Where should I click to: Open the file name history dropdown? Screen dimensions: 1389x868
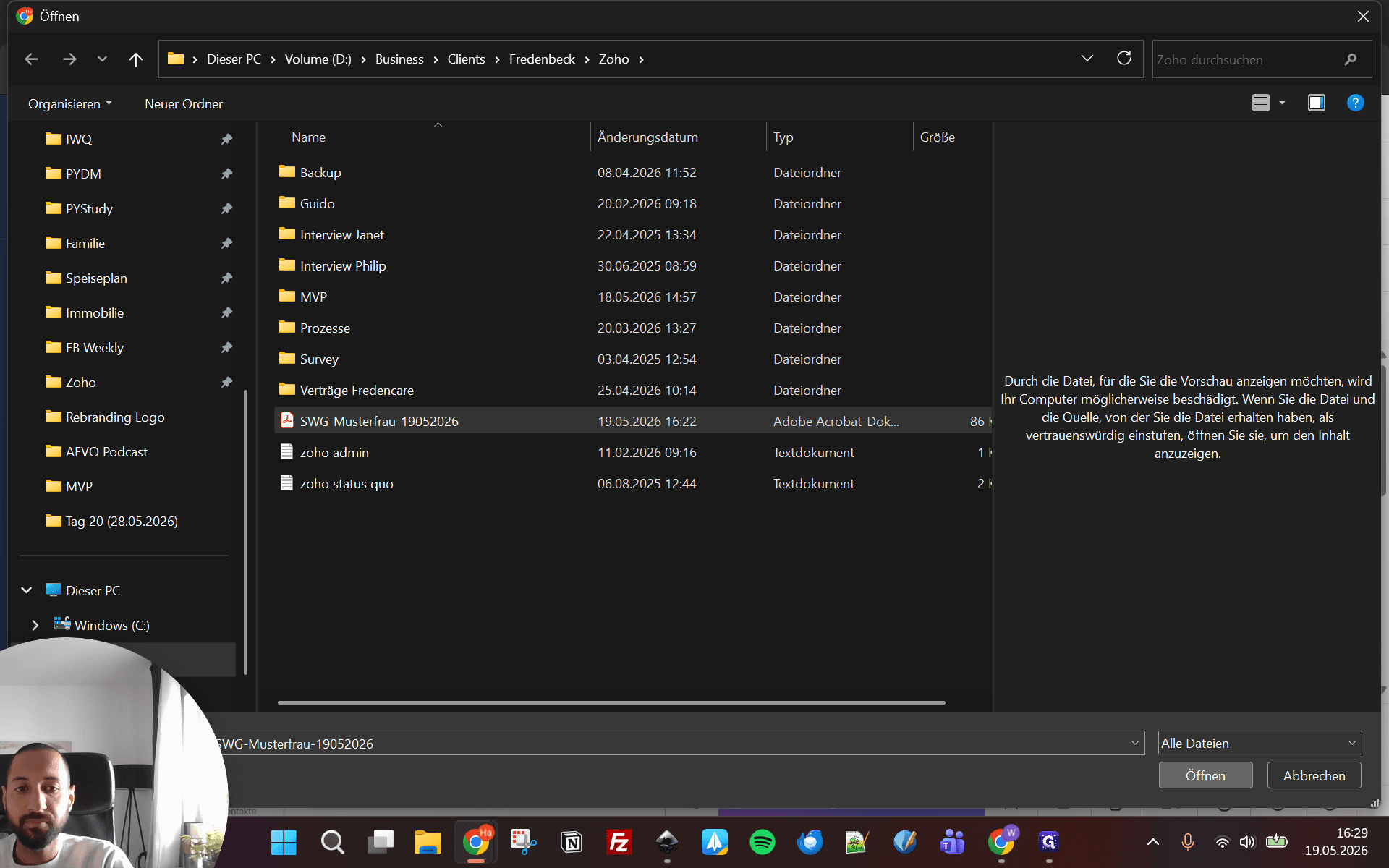point(1134,743)
